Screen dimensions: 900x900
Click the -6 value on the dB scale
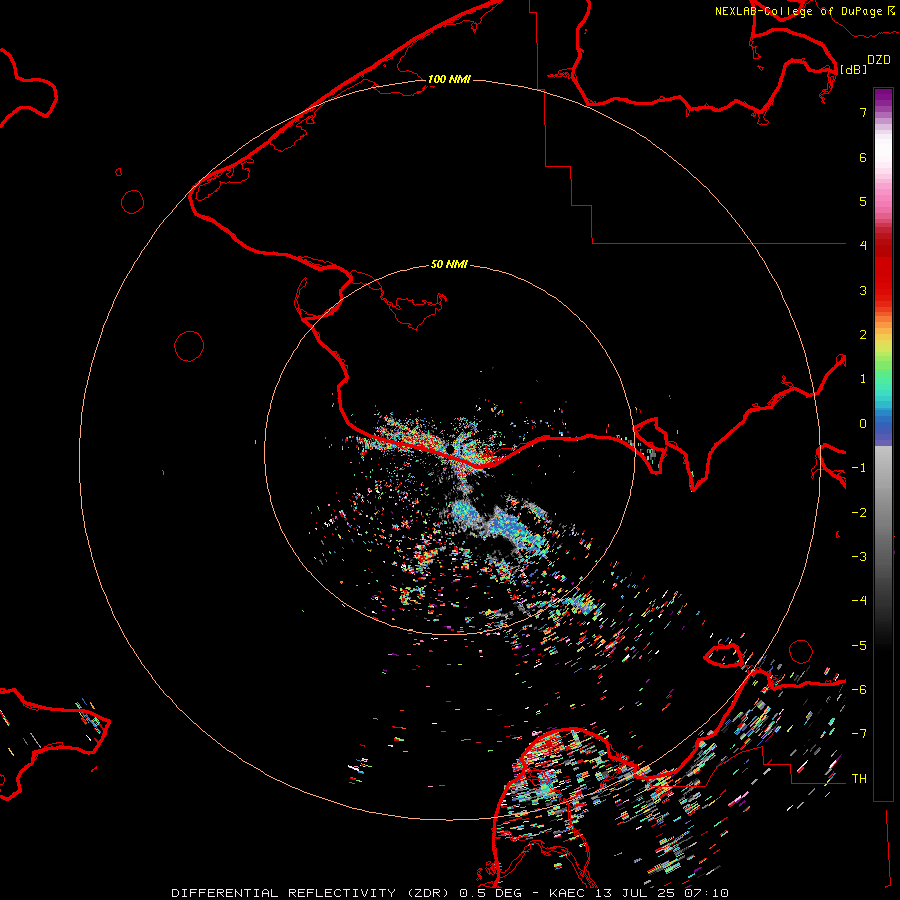coord(859,689)
